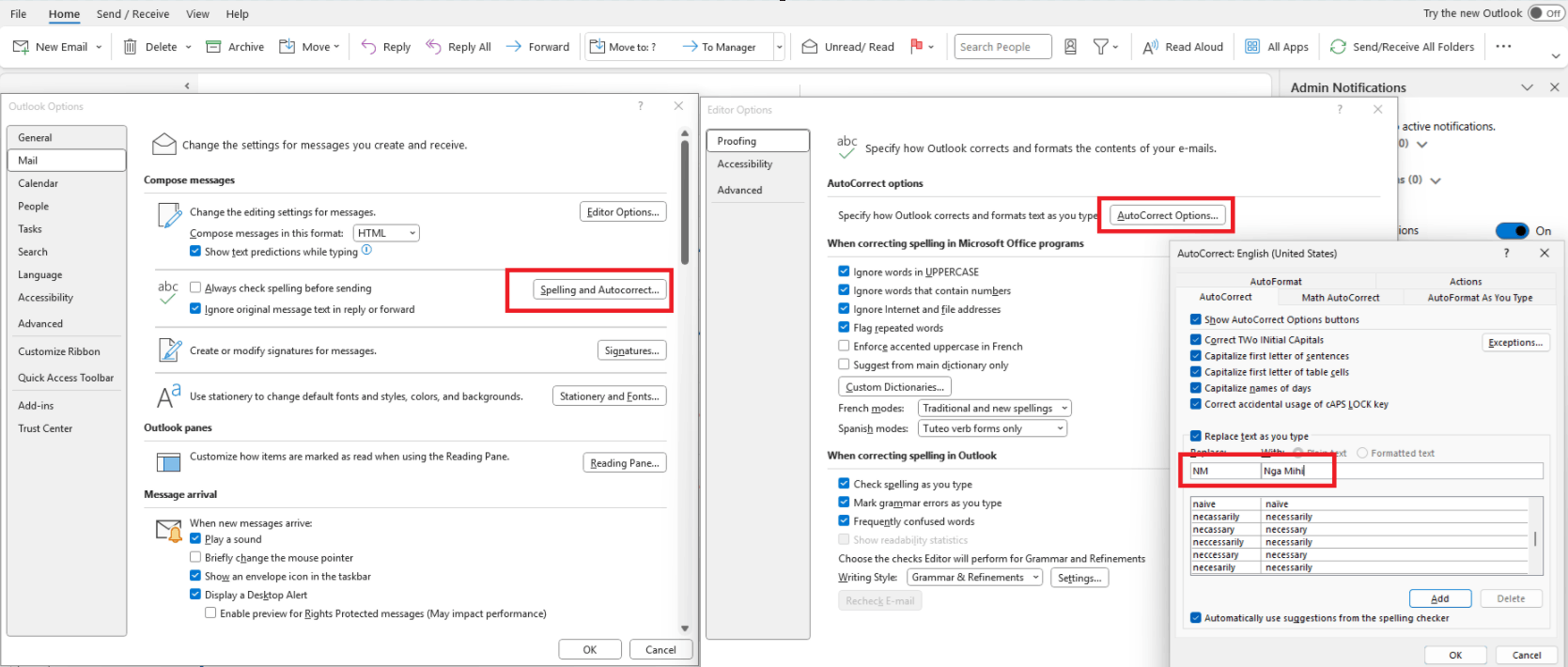The image size is (1568, 667).
Task: Click the Delete trash can icon
Action: pyautogui.click(x=131, y=47)
